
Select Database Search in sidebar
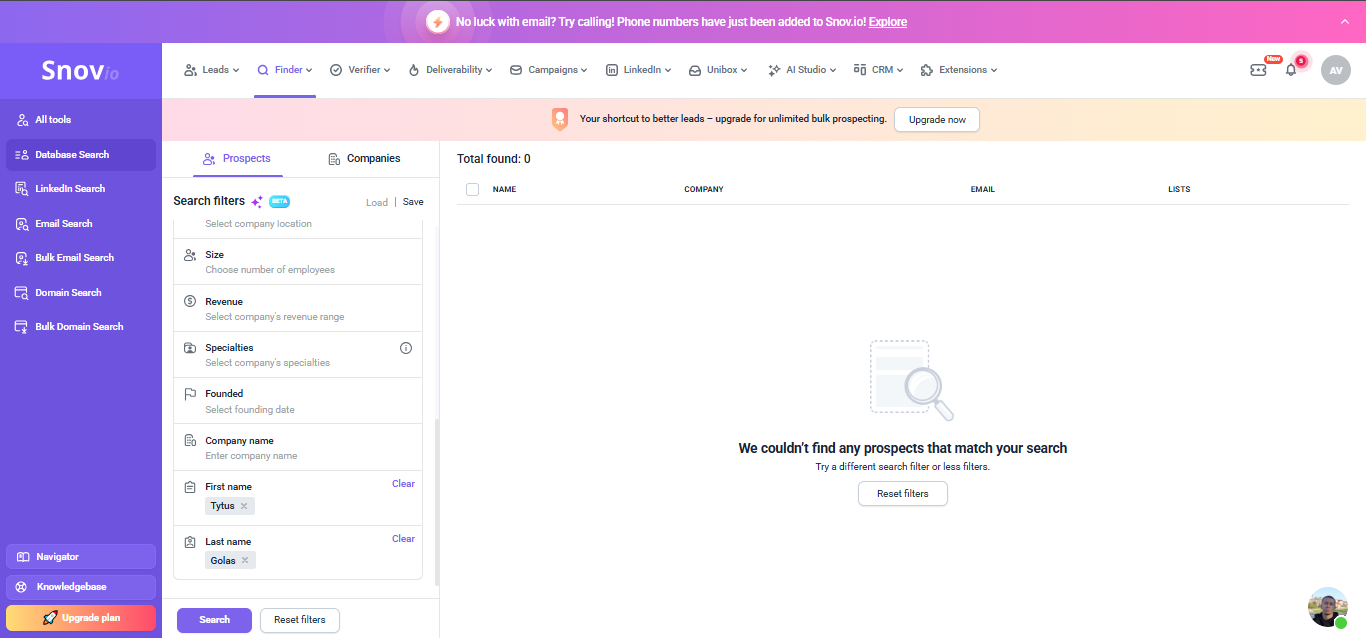[x=81, y=155]
